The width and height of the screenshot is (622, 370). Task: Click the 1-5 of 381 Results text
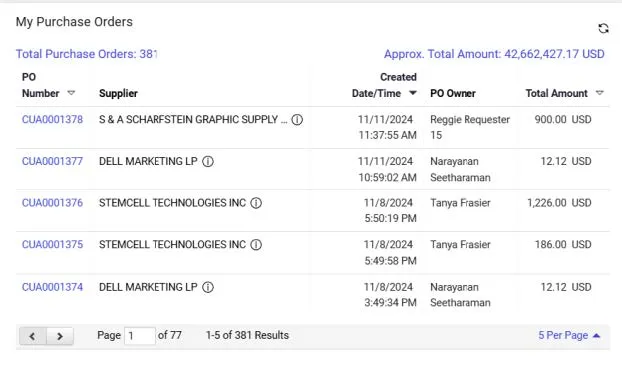pyautogui.click(x=247, y=335)
